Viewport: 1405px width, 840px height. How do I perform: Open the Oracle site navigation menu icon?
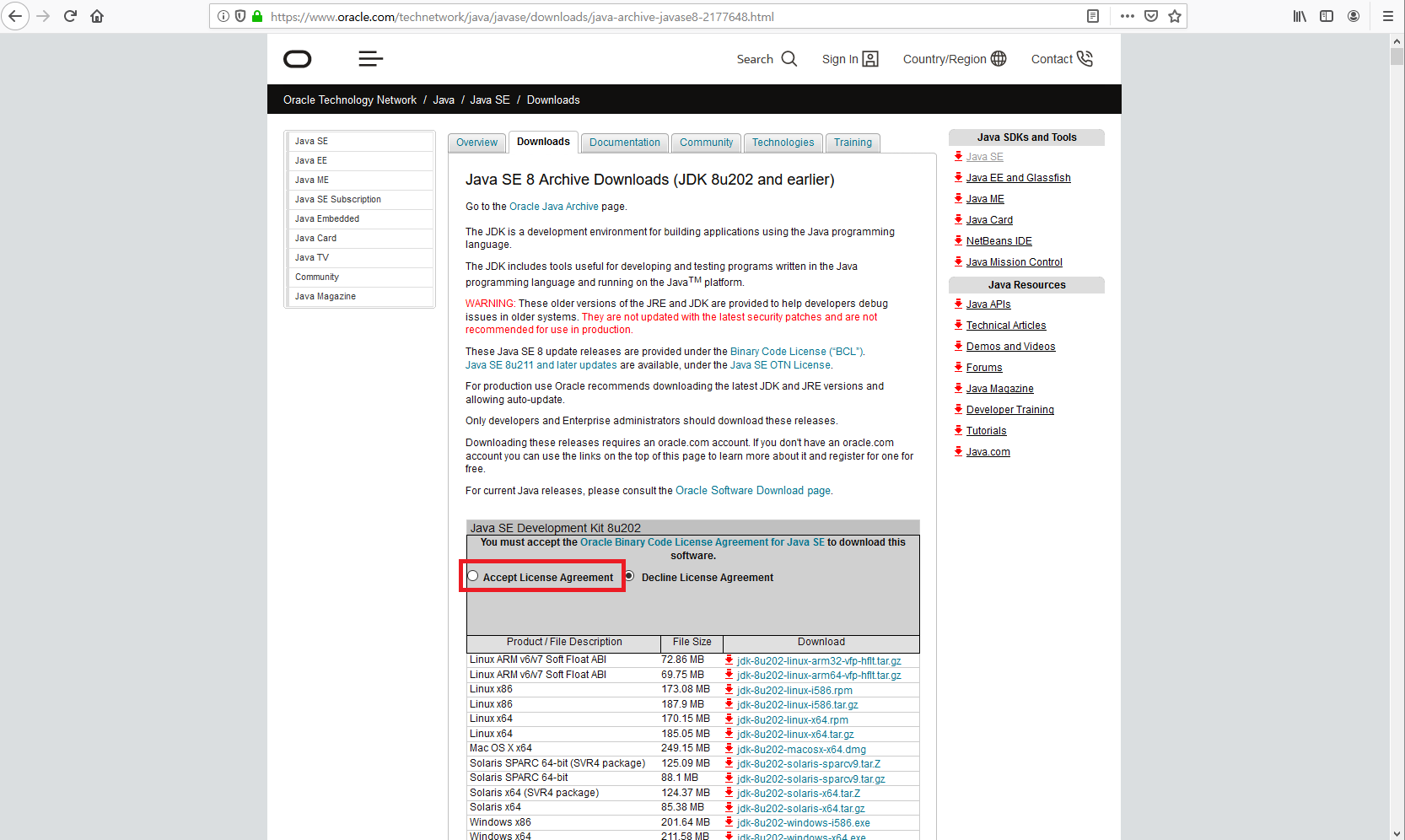pyautogui.click(x=370, y=59)
